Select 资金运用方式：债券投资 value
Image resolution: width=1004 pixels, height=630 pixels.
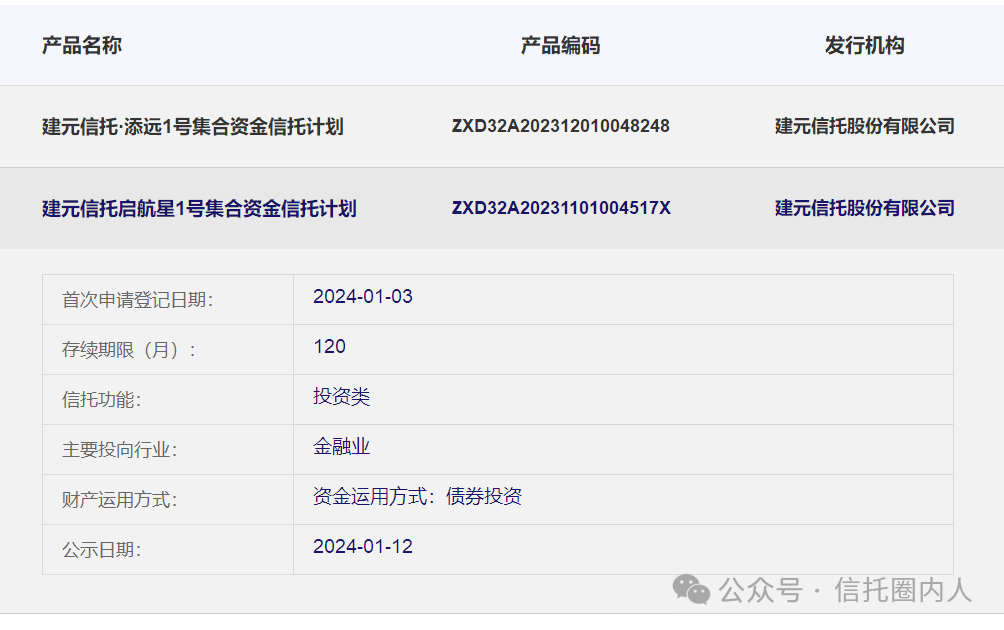(417, 496)
